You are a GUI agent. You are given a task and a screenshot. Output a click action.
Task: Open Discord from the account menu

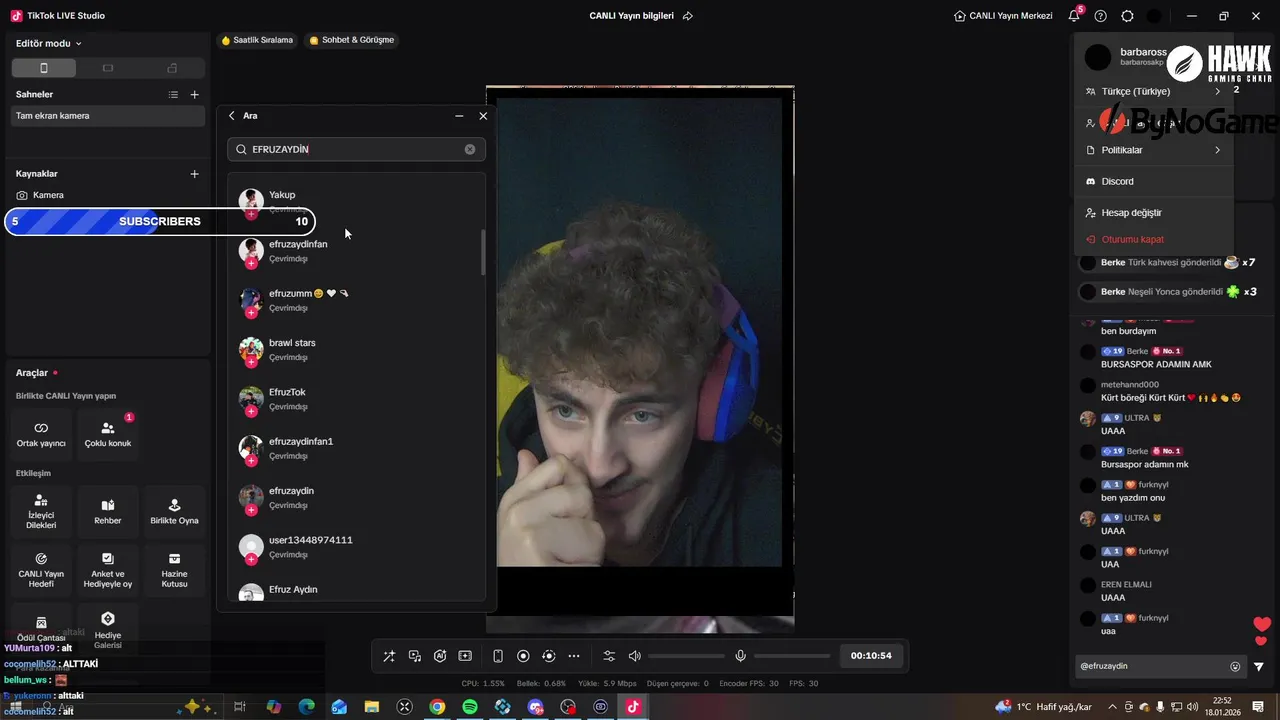[x=1153, y=181]
